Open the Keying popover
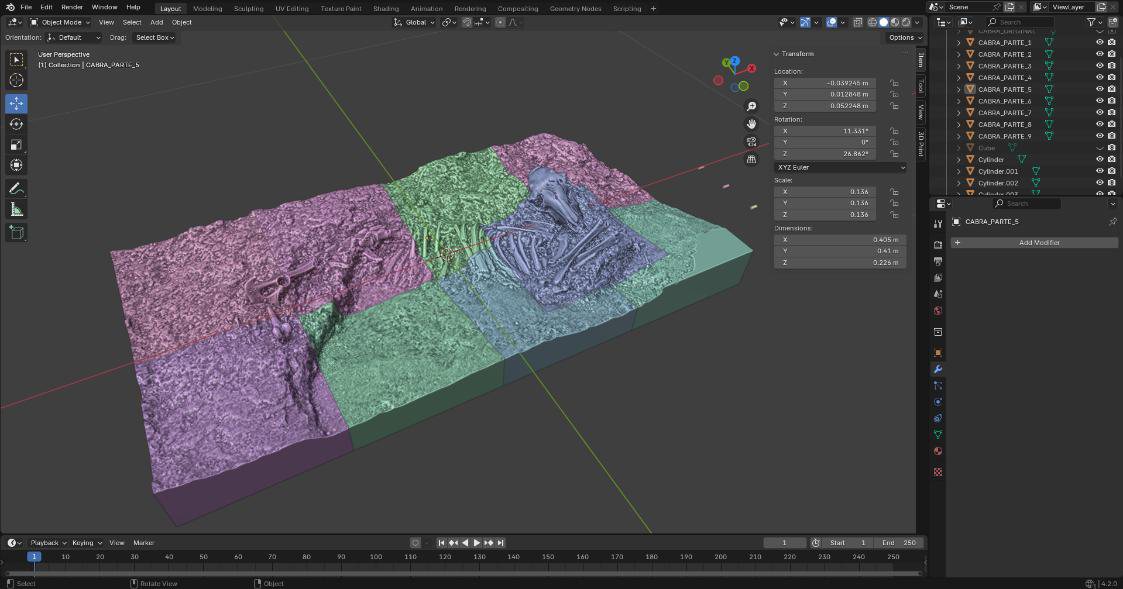The height and width of the screenshot is (589, 1123). 87,542
